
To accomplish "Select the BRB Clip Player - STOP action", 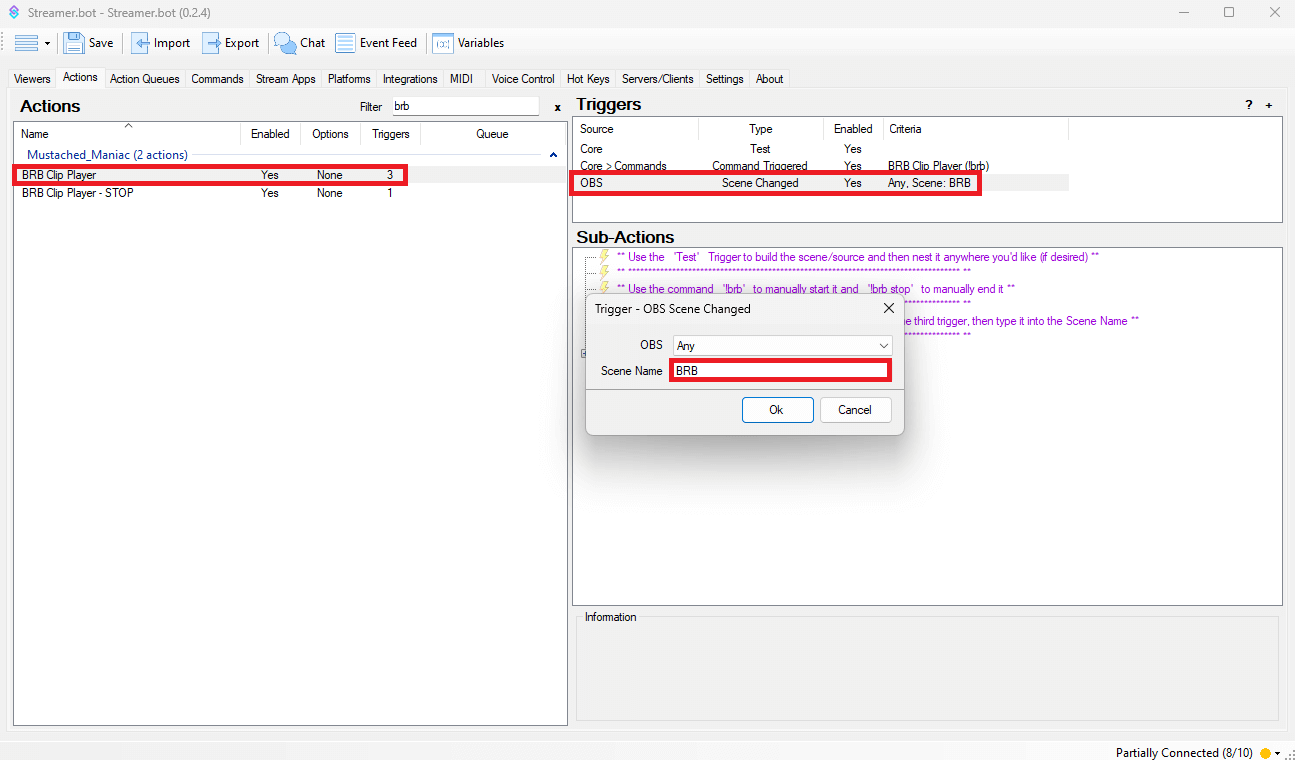I will tap(78, 193).
